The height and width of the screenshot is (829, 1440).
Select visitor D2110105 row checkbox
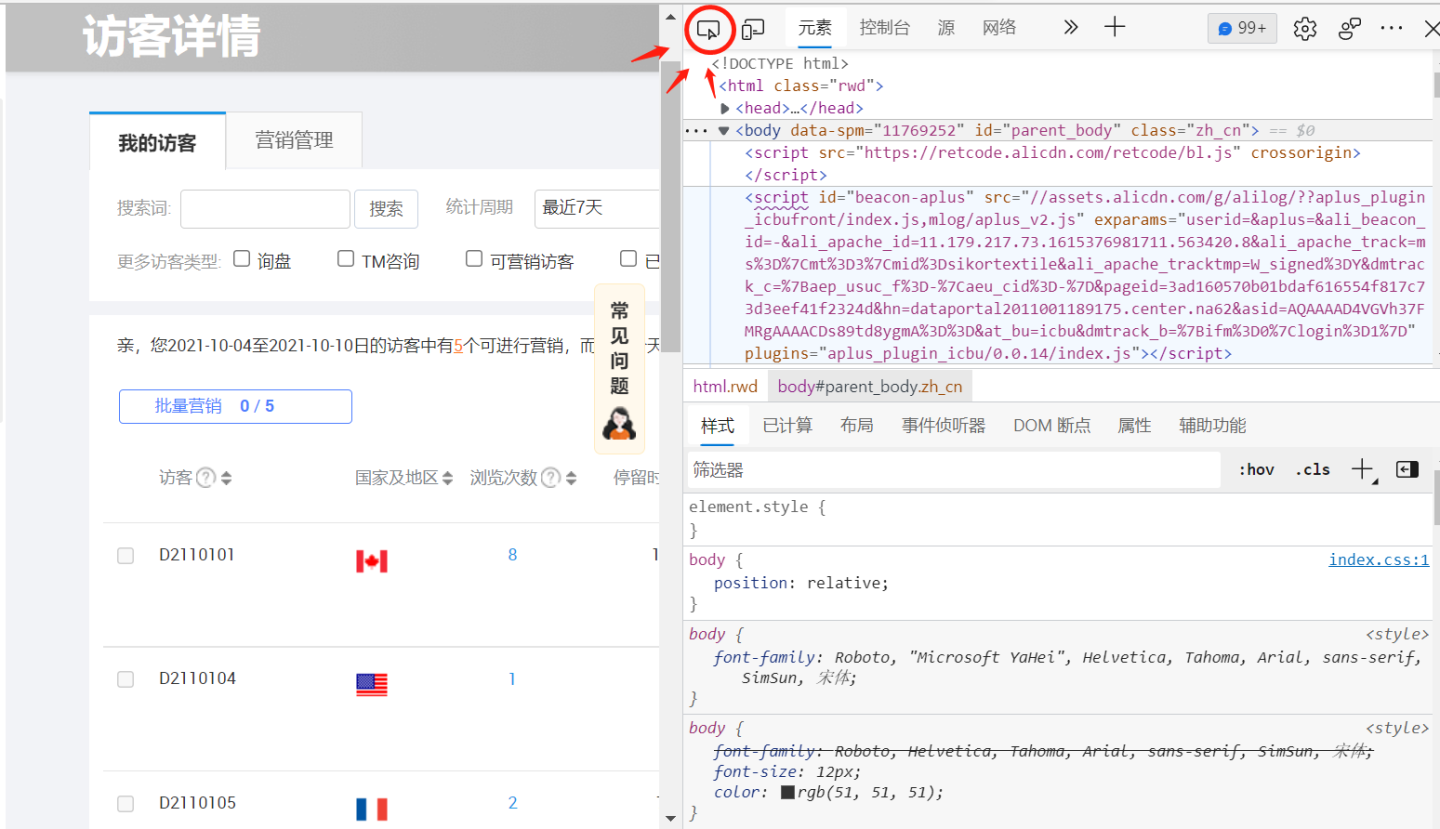(125, 804)
